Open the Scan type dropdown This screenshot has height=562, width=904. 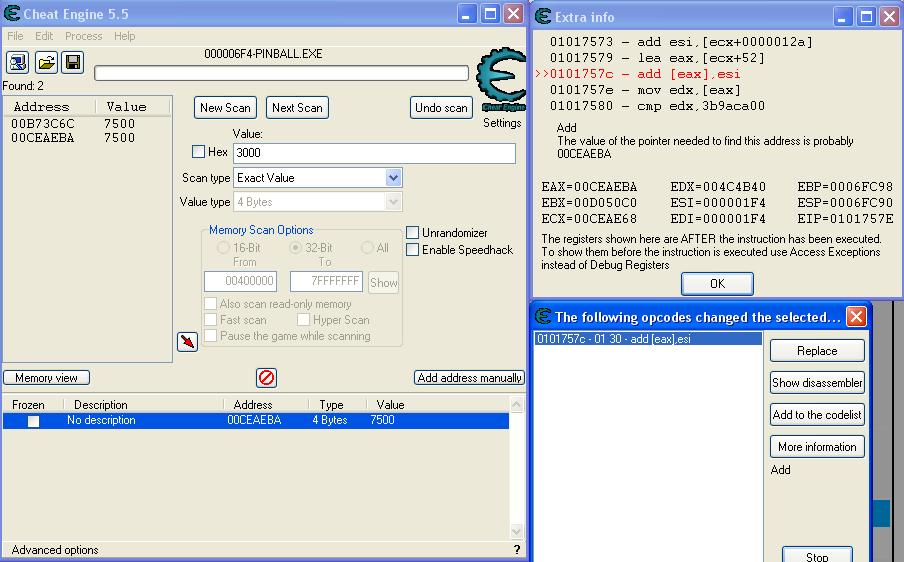(x=393, y=178)
